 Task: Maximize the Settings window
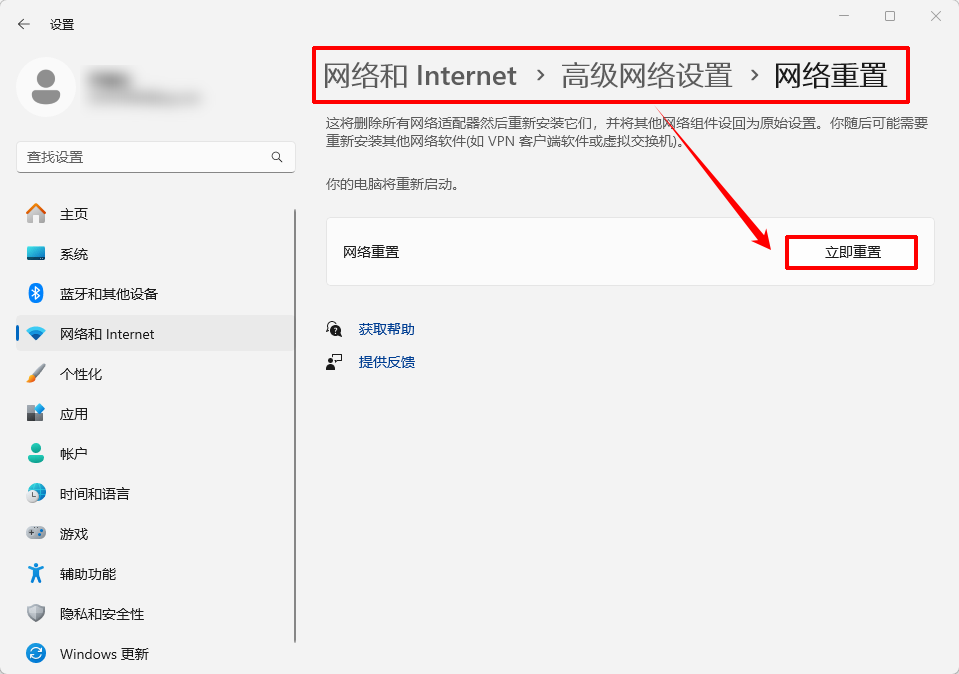coord(890,16)
